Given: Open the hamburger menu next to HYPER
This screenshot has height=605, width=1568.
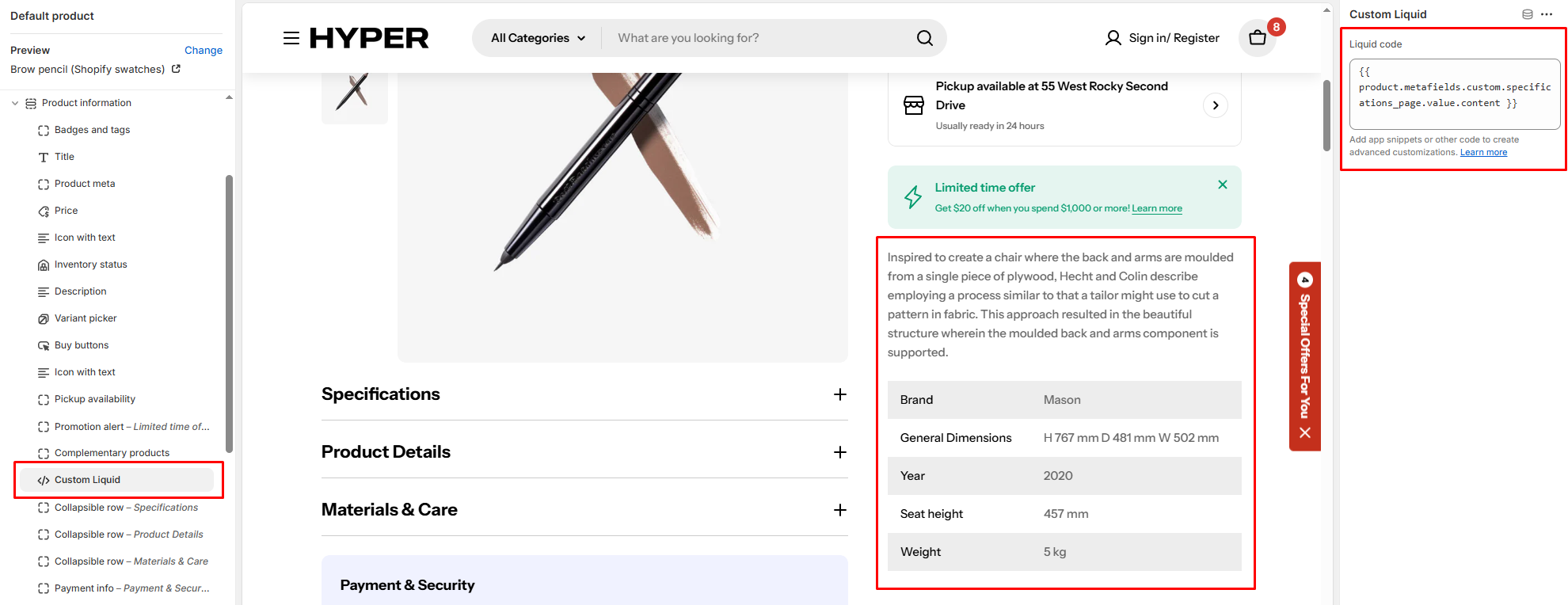Looking at the screenshot, I should click(x=291, y=38).
